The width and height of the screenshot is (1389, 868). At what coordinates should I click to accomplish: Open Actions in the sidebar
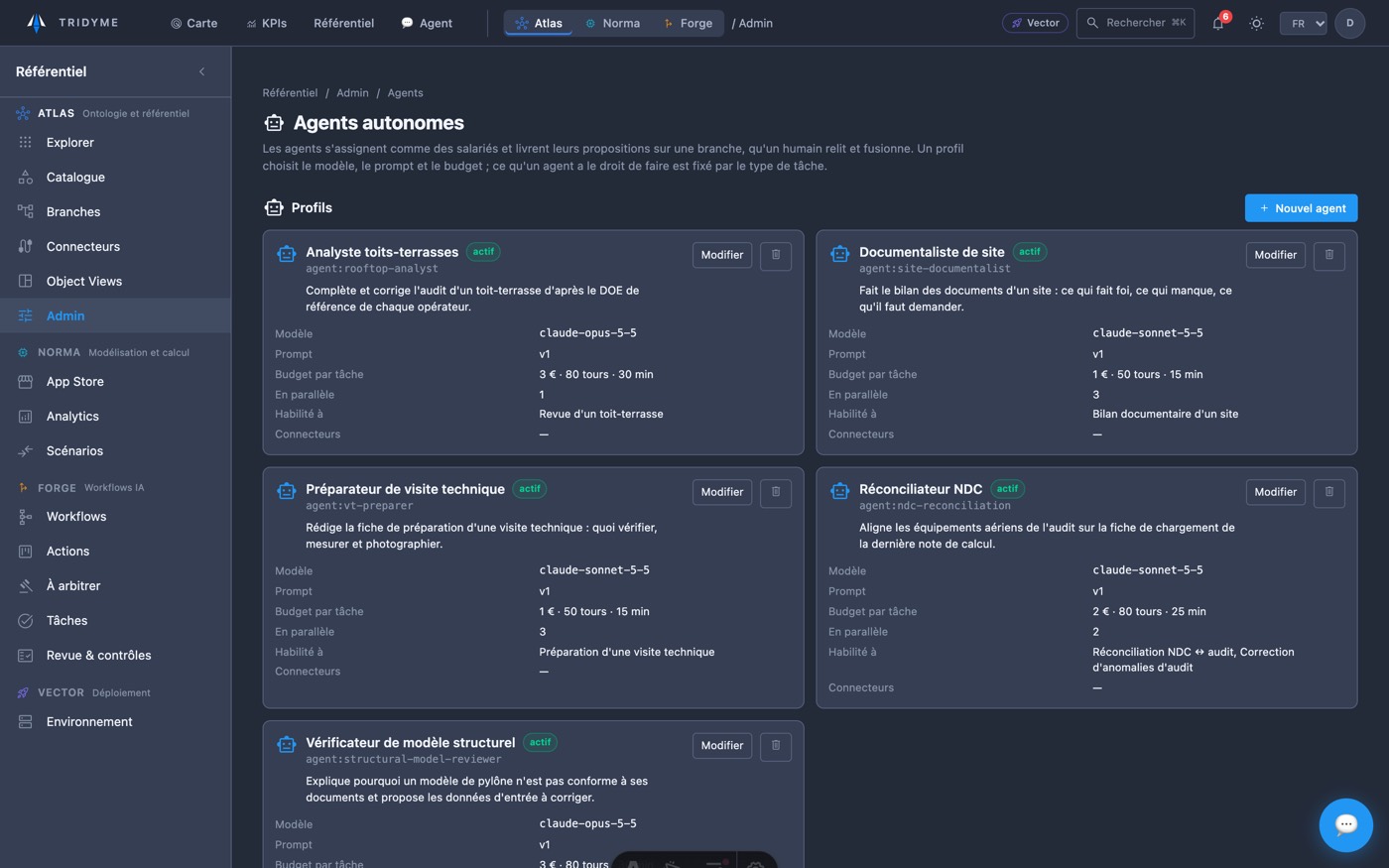click(115, 552)
